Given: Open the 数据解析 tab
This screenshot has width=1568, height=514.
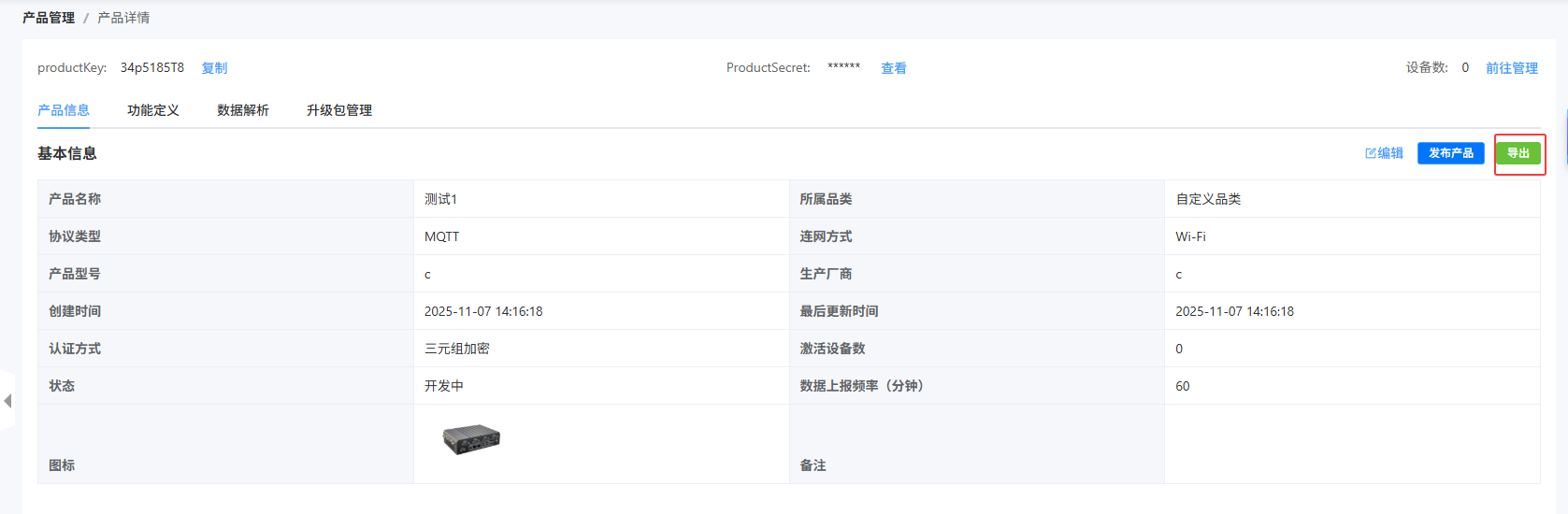Looking at the screenshot, I should click(243, 110).
